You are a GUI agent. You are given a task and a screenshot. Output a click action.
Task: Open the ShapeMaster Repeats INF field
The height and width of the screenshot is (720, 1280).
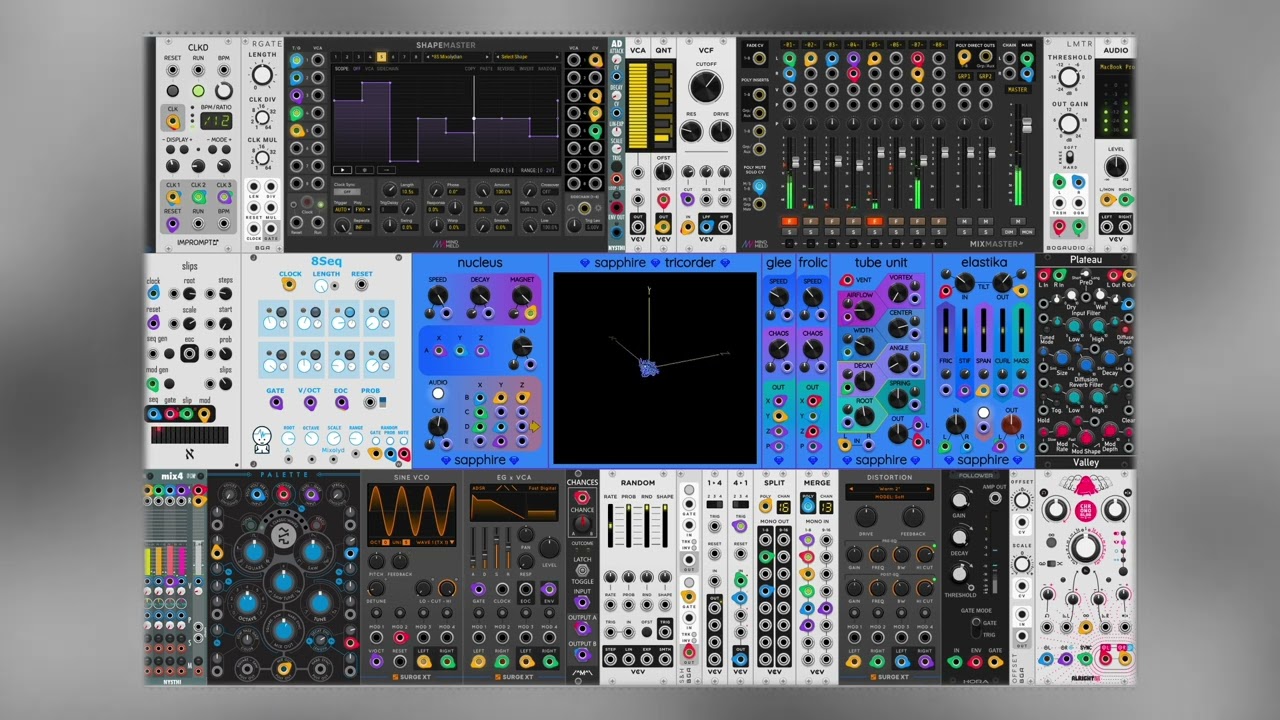[x=362, y=227]
